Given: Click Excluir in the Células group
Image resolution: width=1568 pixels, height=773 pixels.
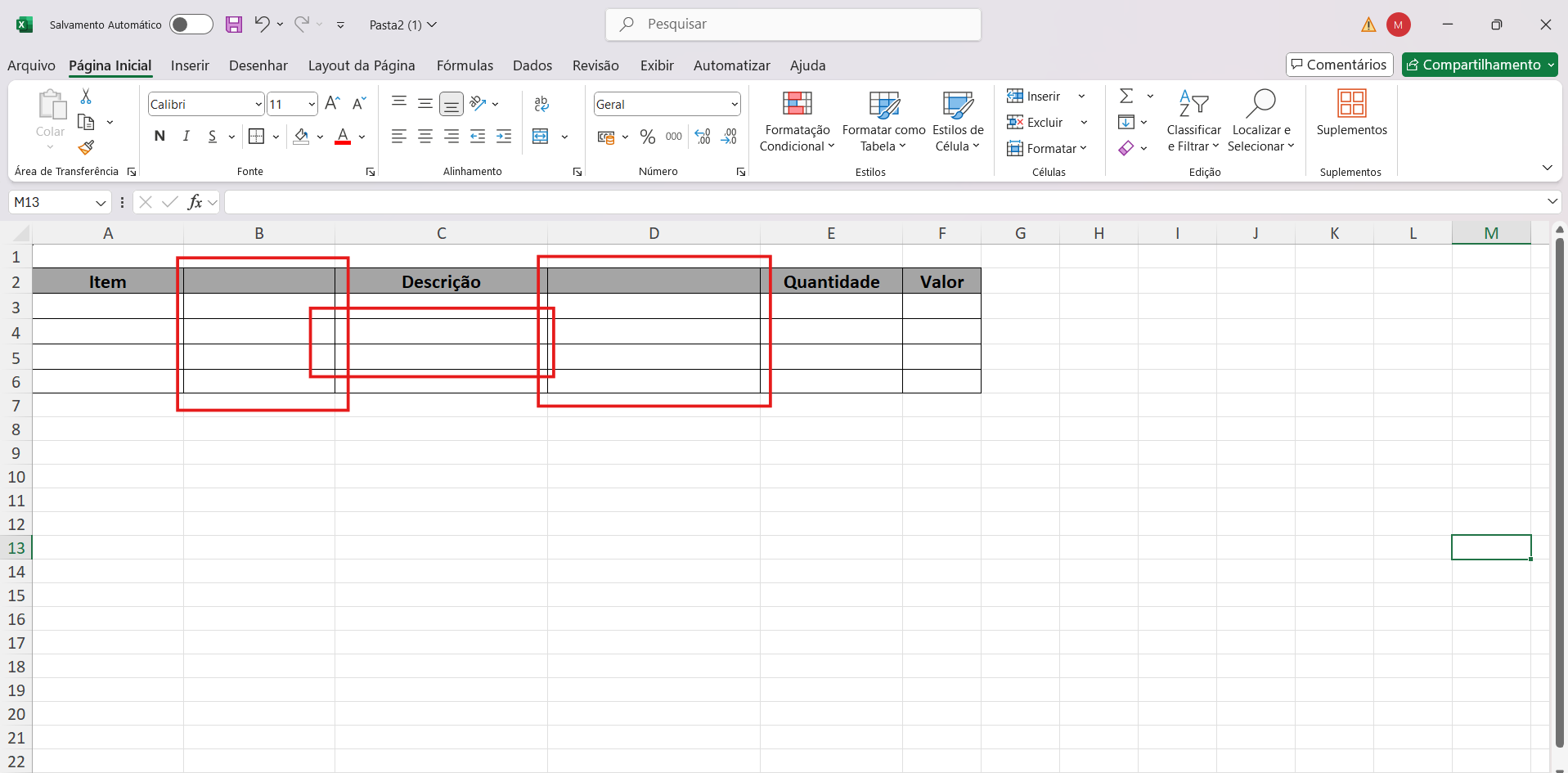Looking at the screenshot, I should [x=1036, y=123].
